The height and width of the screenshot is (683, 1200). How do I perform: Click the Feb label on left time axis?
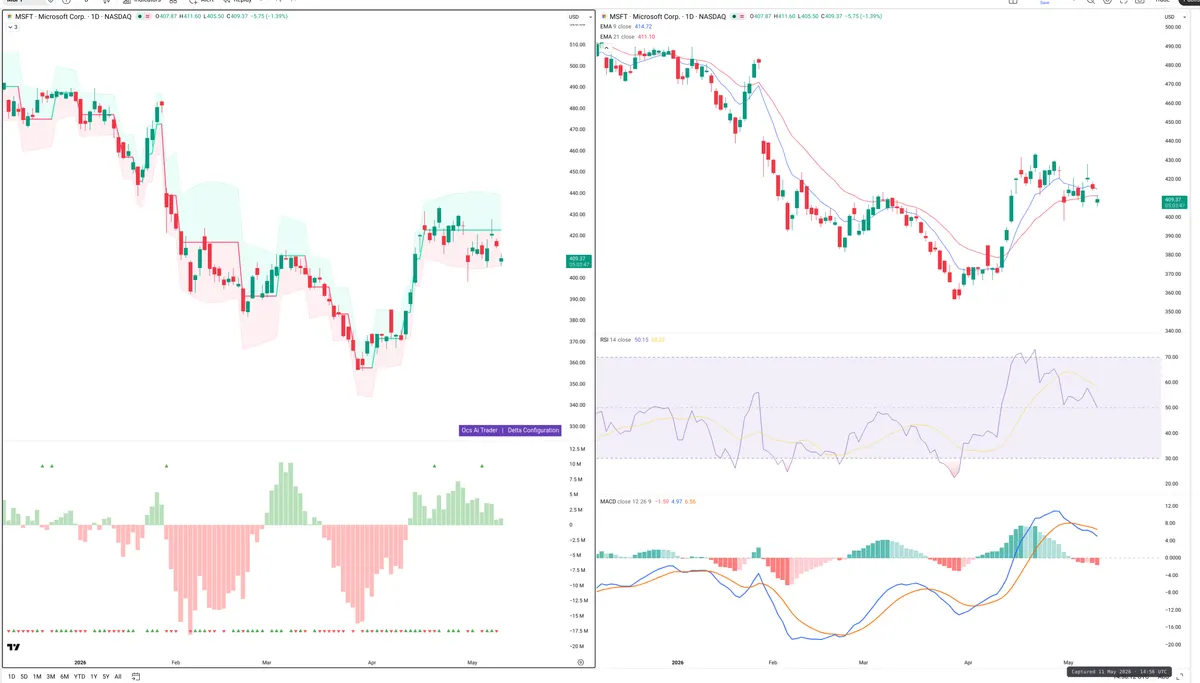pos(177,662)
